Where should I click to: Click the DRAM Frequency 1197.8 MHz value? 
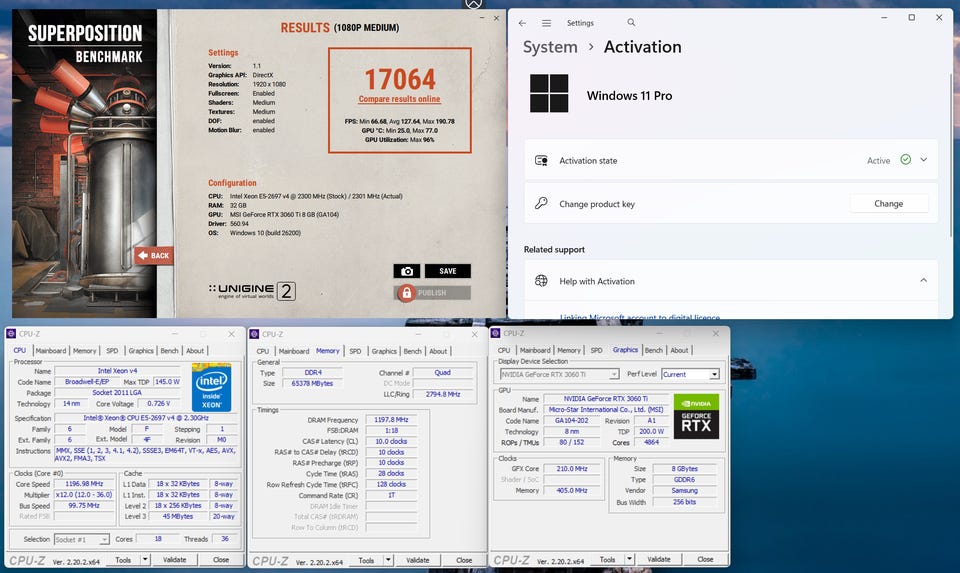click(x=391, y=420)
